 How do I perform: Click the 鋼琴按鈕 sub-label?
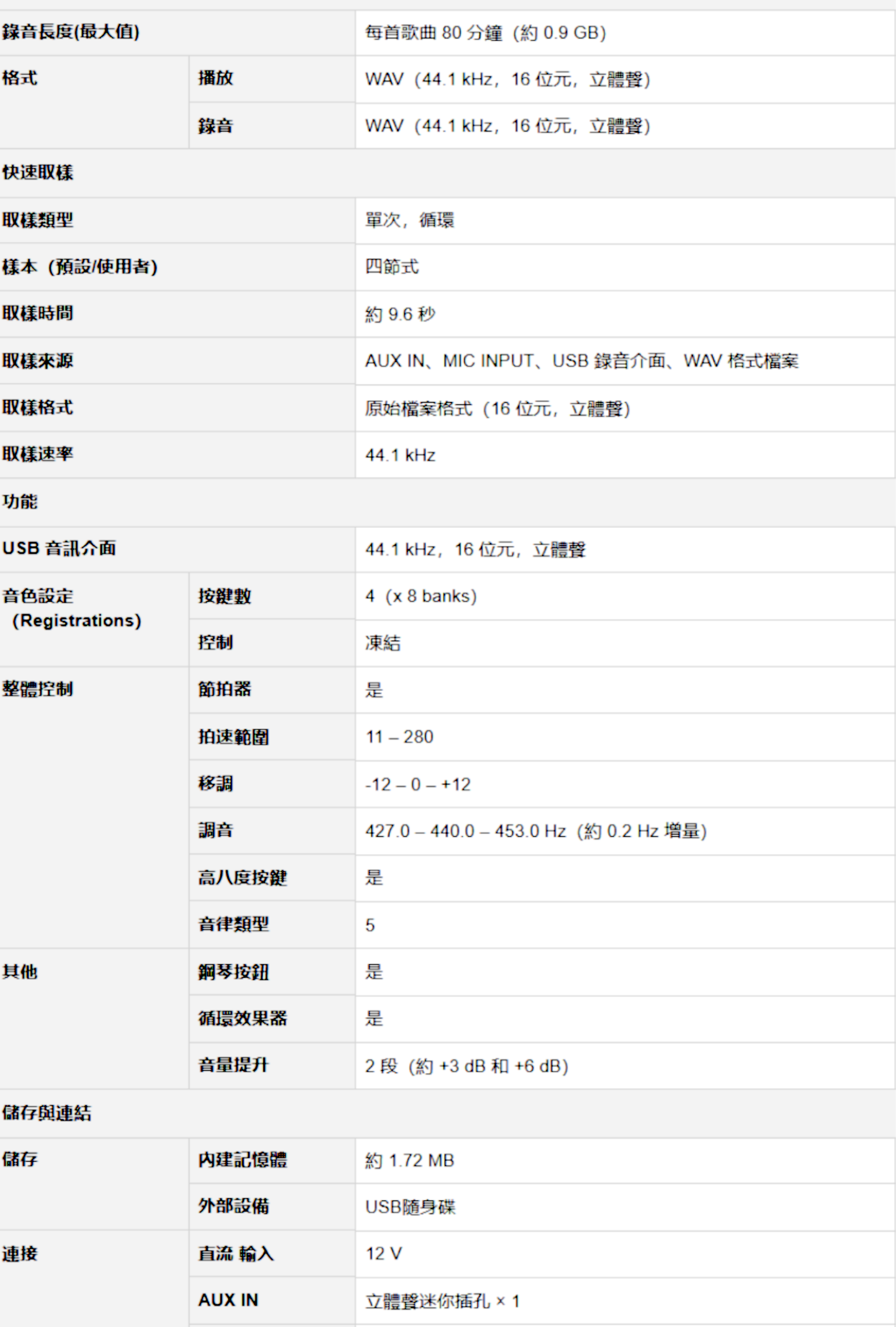233,971
